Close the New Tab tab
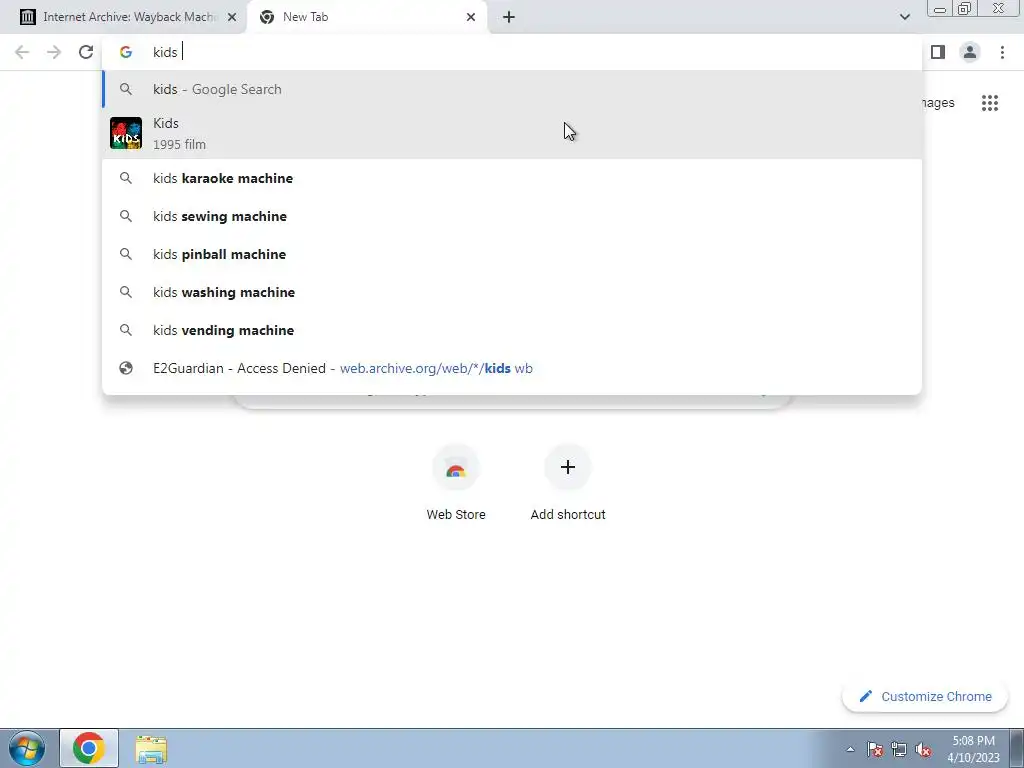The image size is (1024, 768). [471, 17]
